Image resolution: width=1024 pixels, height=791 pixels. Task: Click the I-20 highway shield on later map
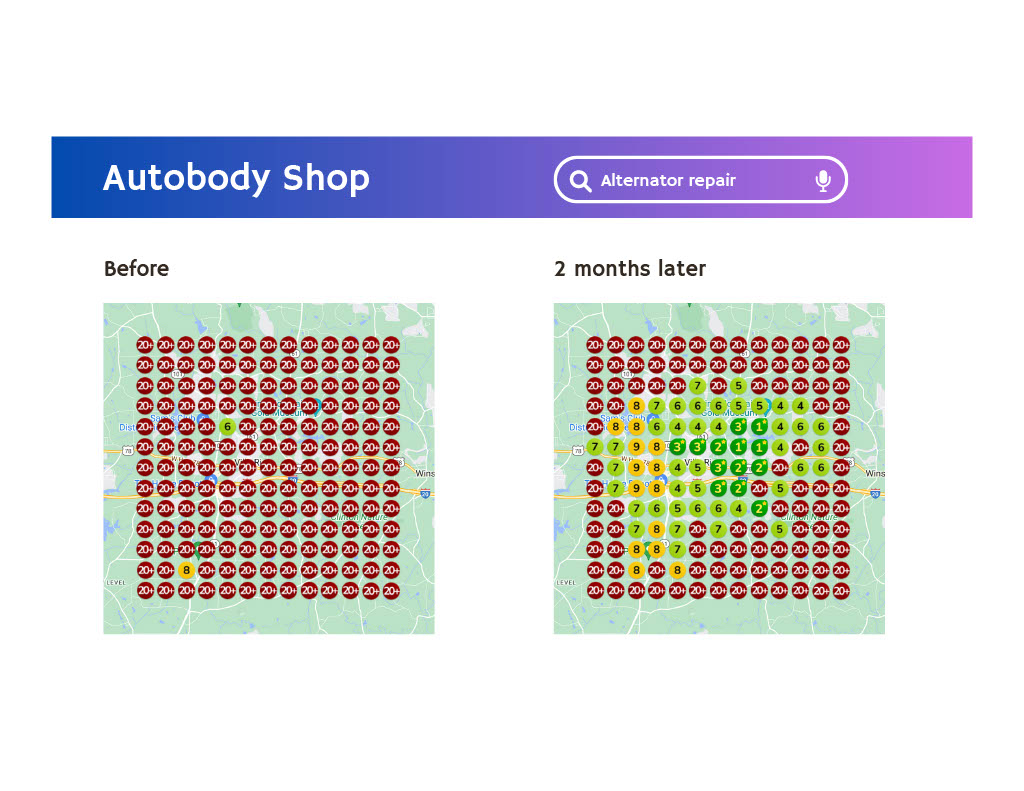[x=876, y=493]
